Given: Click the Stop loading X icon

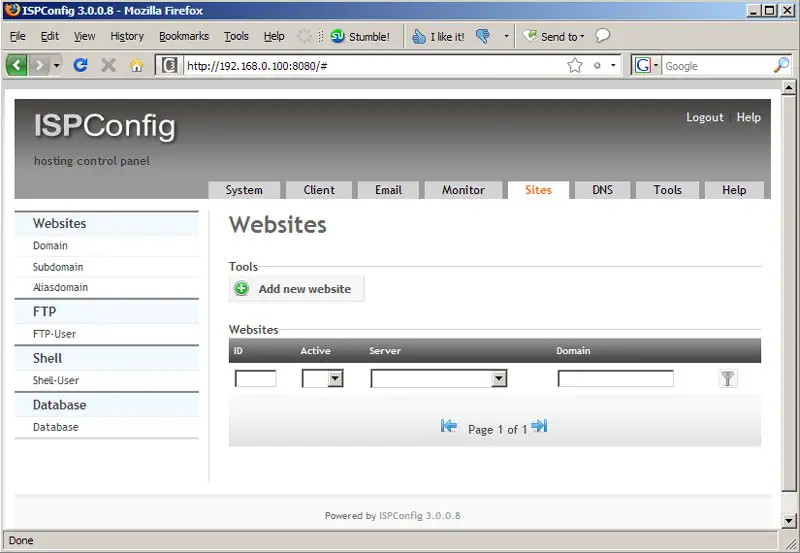Looking at the screenshot, I should click(x=108, y=65).
